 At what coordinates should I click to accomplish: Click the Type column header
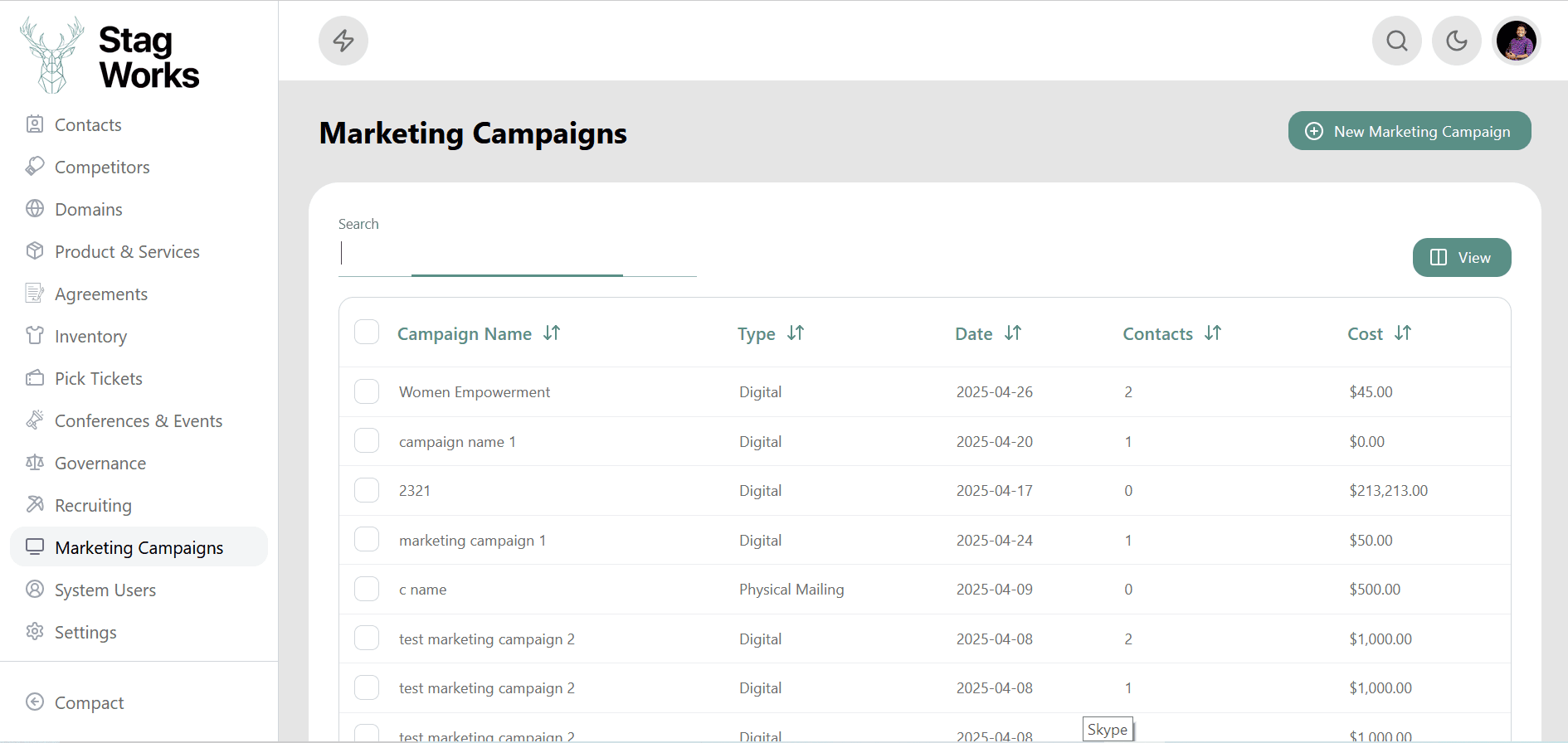[757, 334]
